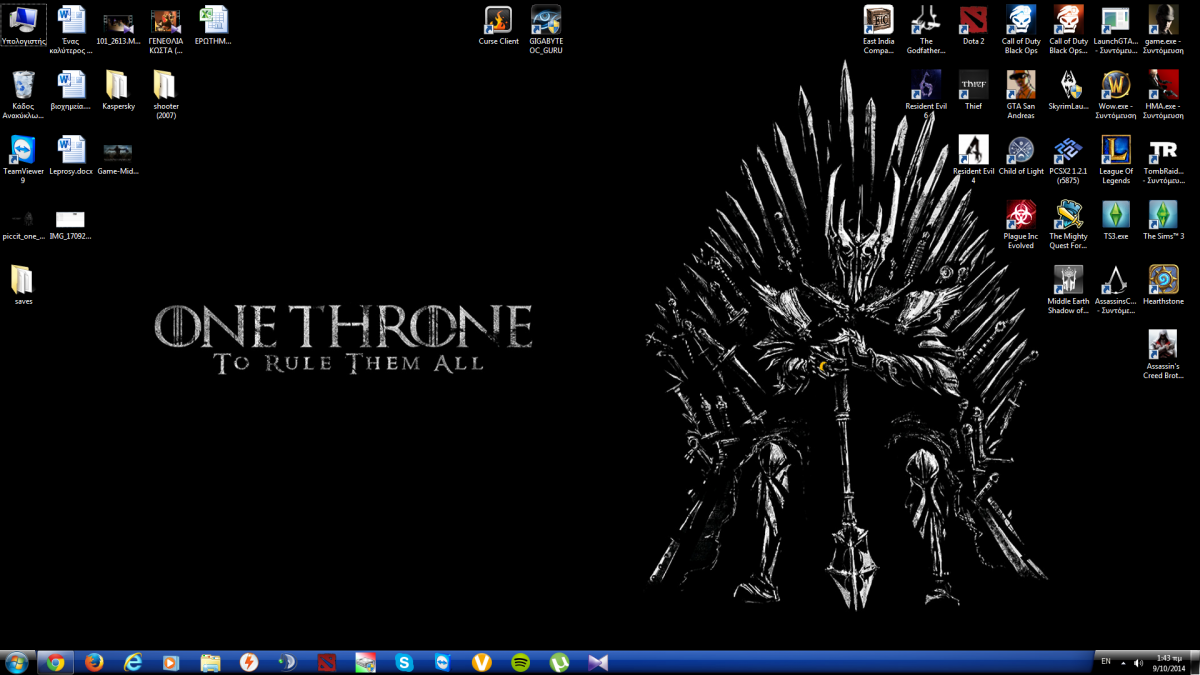Open the Υπολογιστής computer icon
The image size is (1200, 675).
pos(24,27)
